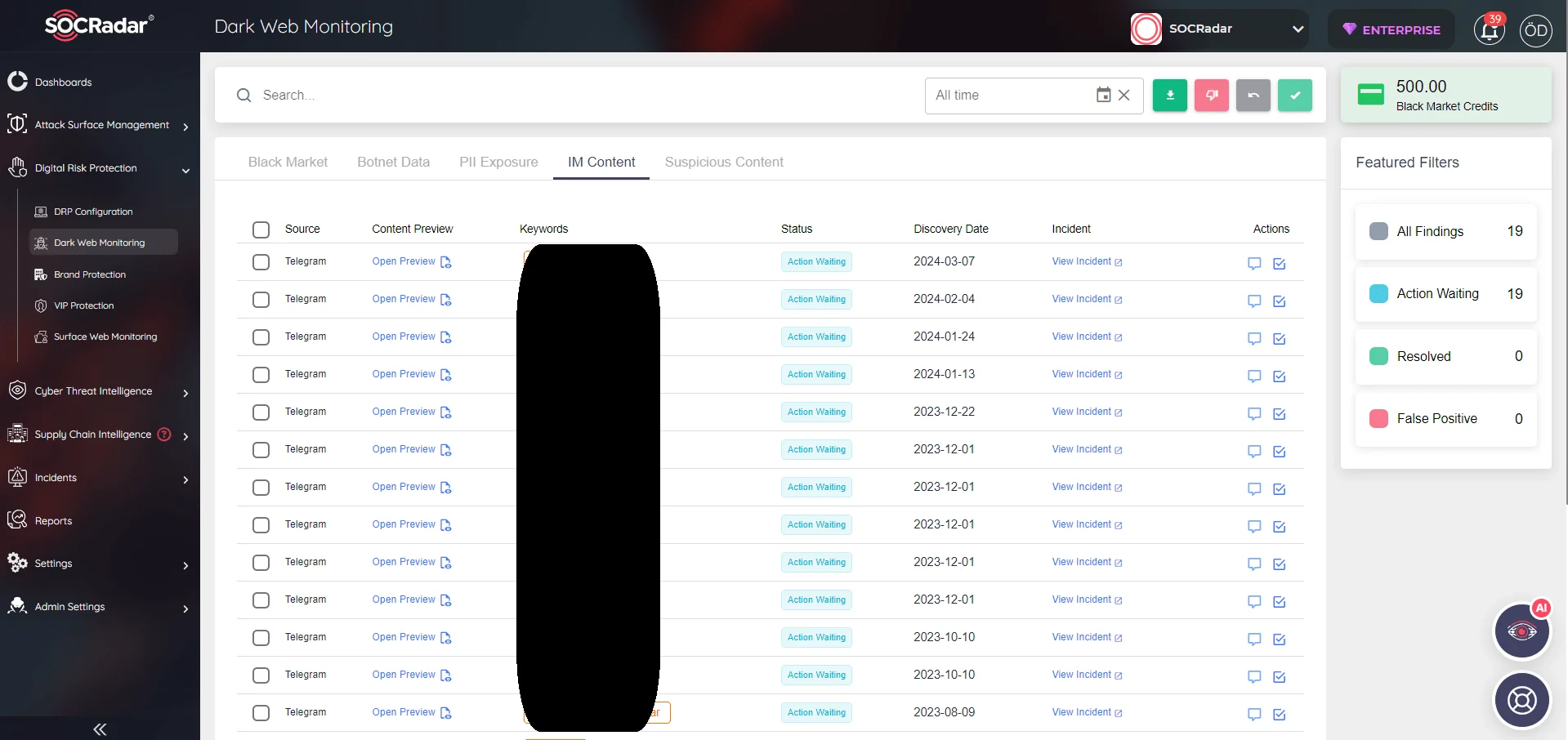Click the resolve check icon for 2023-12-22 row

coord(1280,413)
